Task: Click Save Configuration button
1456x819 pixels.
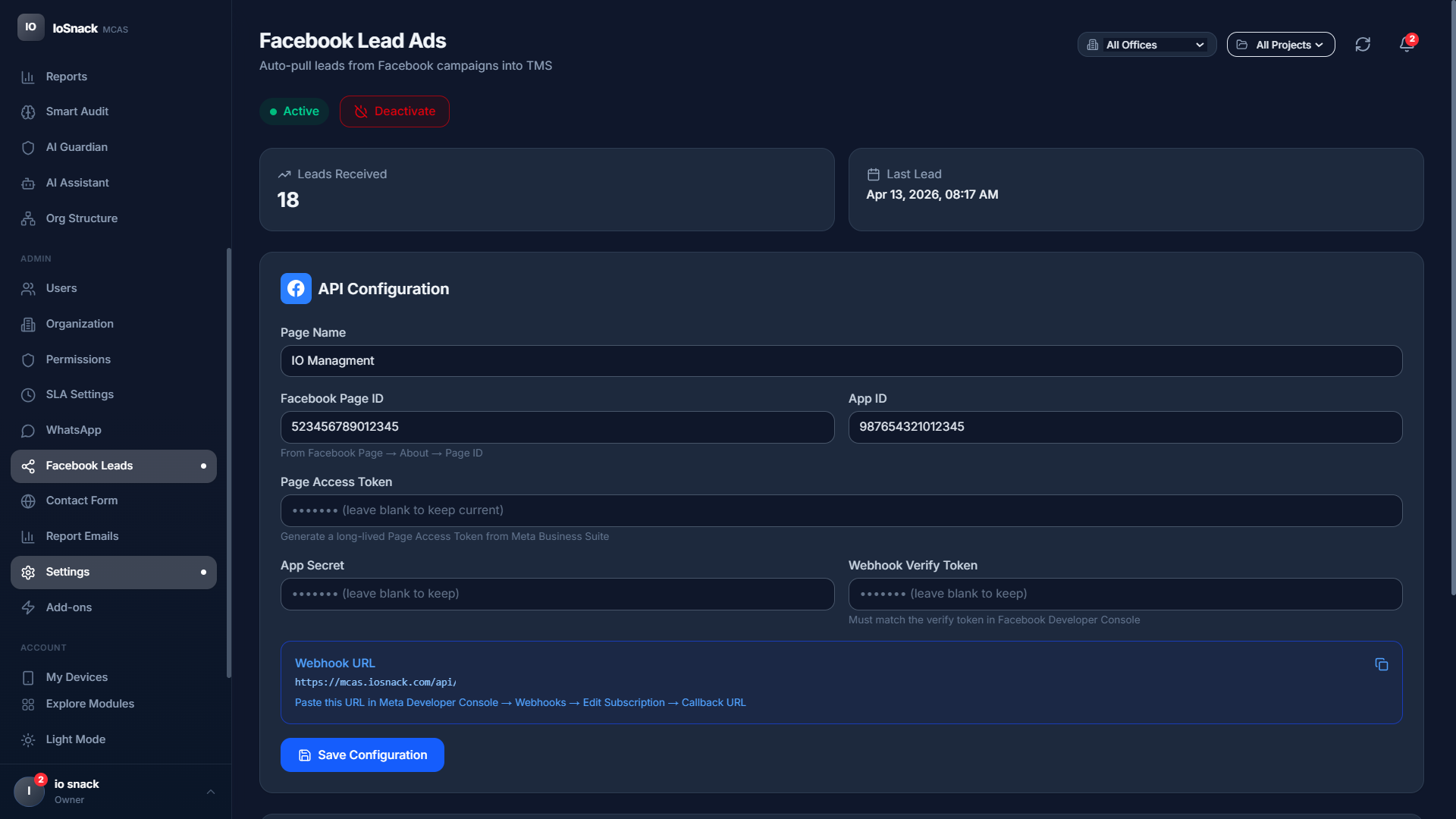Action: click(362, 755)
